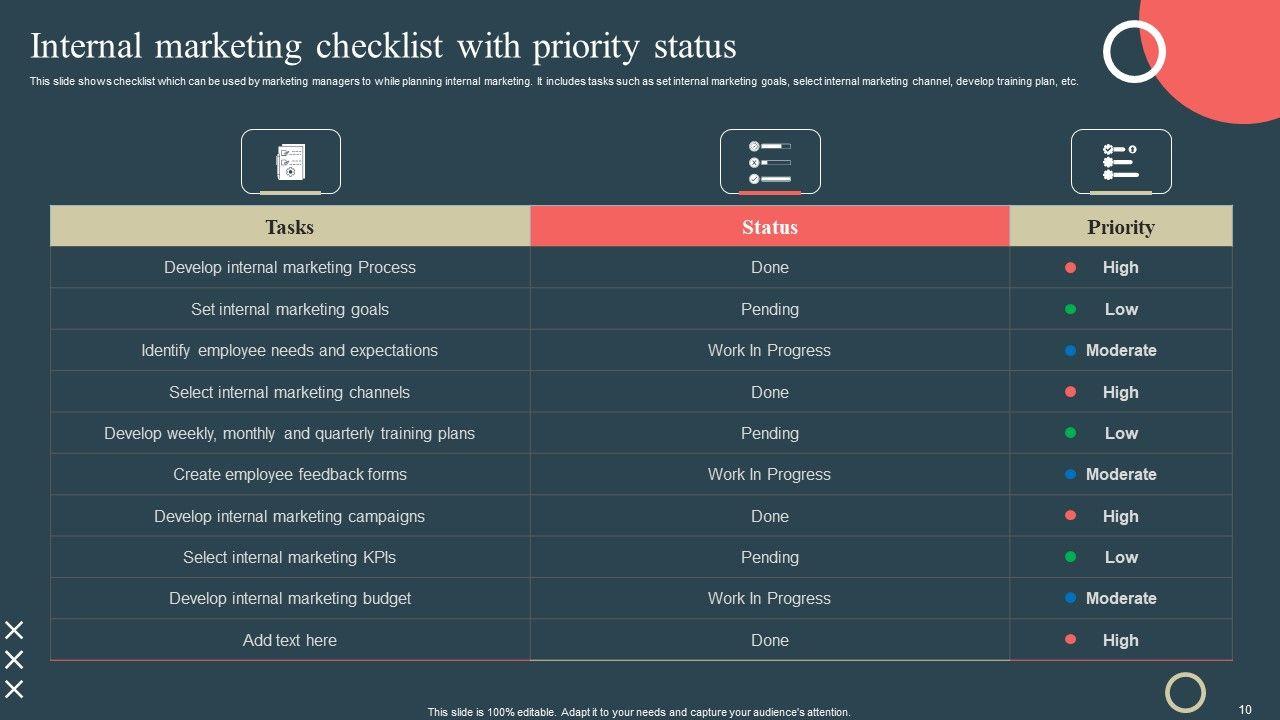Click the slide title "Internal marketing checklist with priority status"
This screenshot has width=1280, height=720.
click(383, 47)
